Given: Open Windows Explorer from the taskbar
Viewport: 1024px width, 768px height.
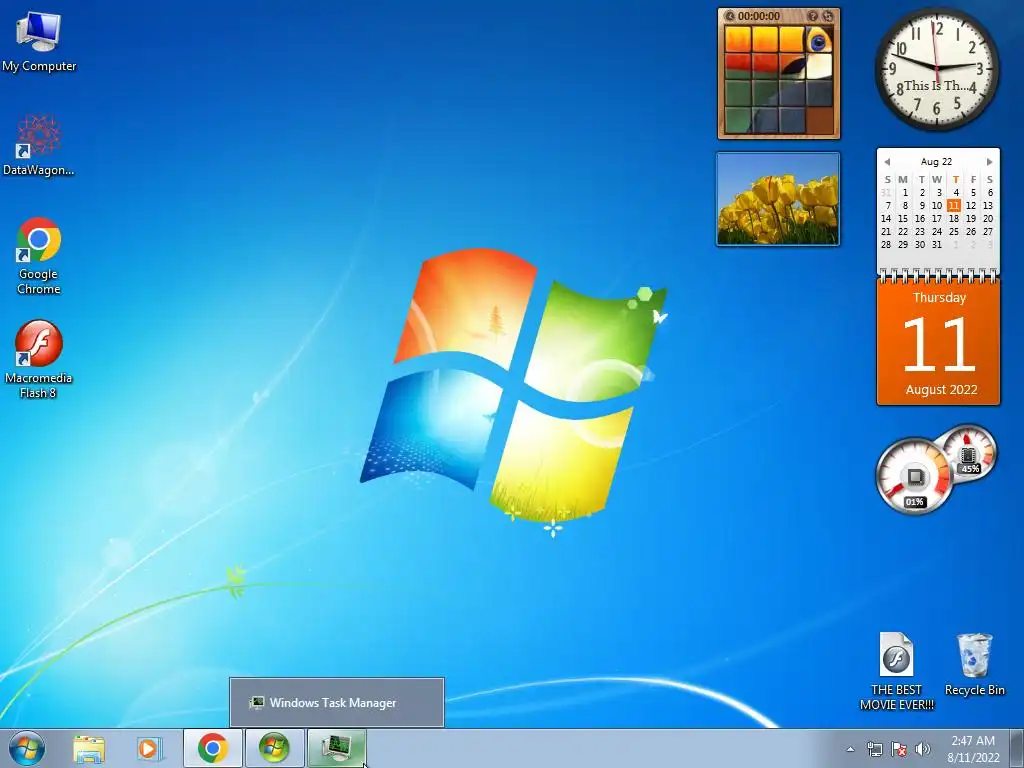Looking at the screenshot, I should click(89, 749).
